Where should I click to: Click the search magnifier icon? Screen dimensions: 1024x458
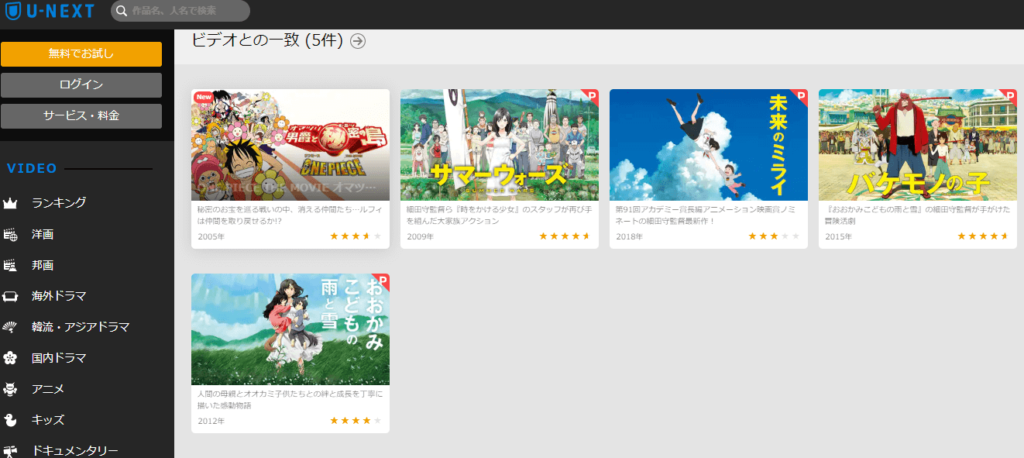[x=121, y=11]
